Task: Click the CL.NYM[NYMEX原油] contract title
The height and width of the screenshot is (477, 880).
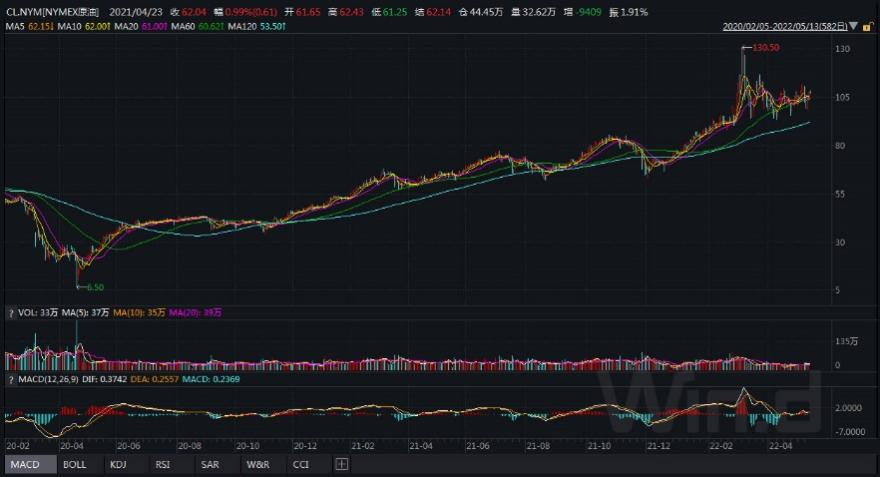Action: tap(52, 12)
